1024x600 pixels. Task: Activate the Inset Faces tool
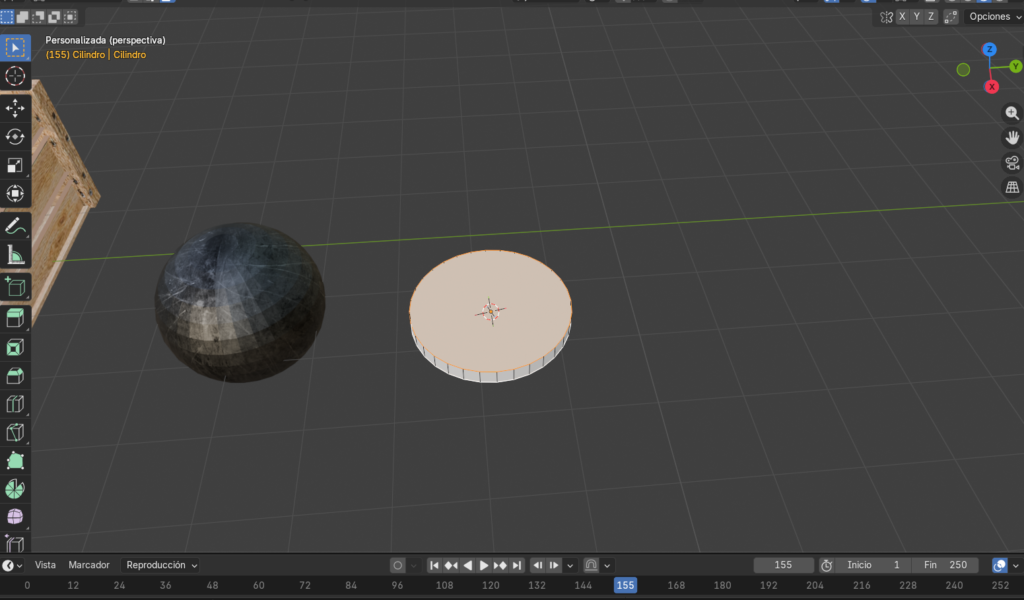click(x=15, y=347)
